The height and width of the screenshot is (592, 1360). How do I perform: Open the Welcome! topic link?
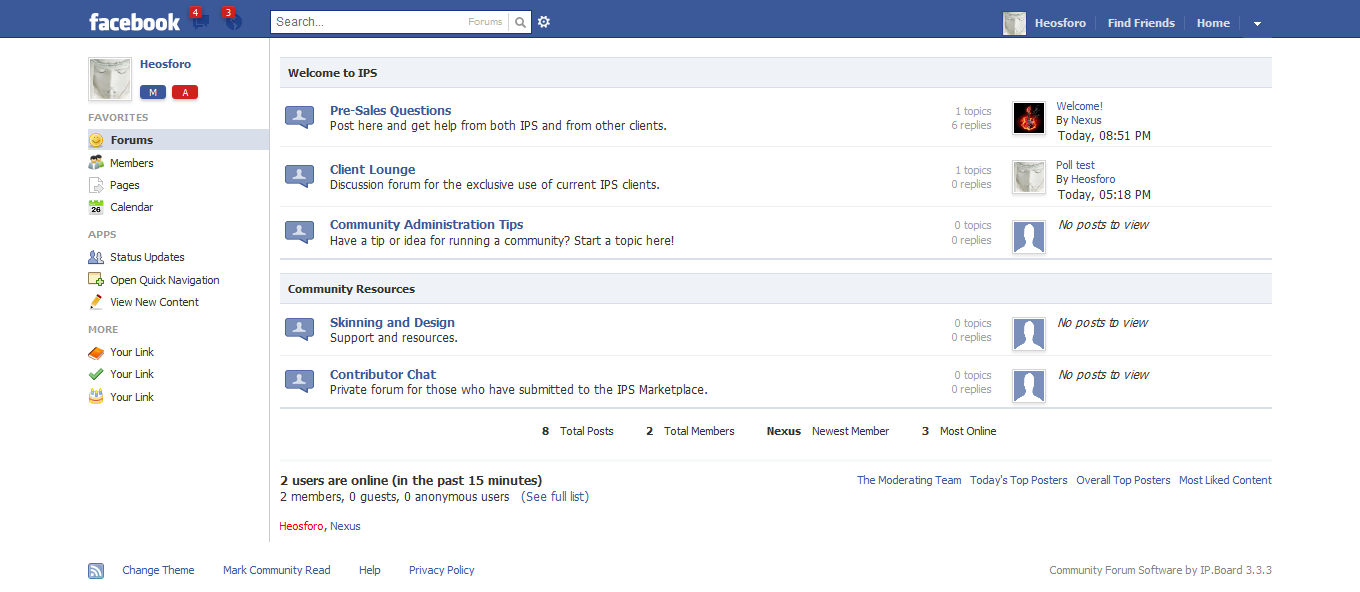pos(1080,106)
